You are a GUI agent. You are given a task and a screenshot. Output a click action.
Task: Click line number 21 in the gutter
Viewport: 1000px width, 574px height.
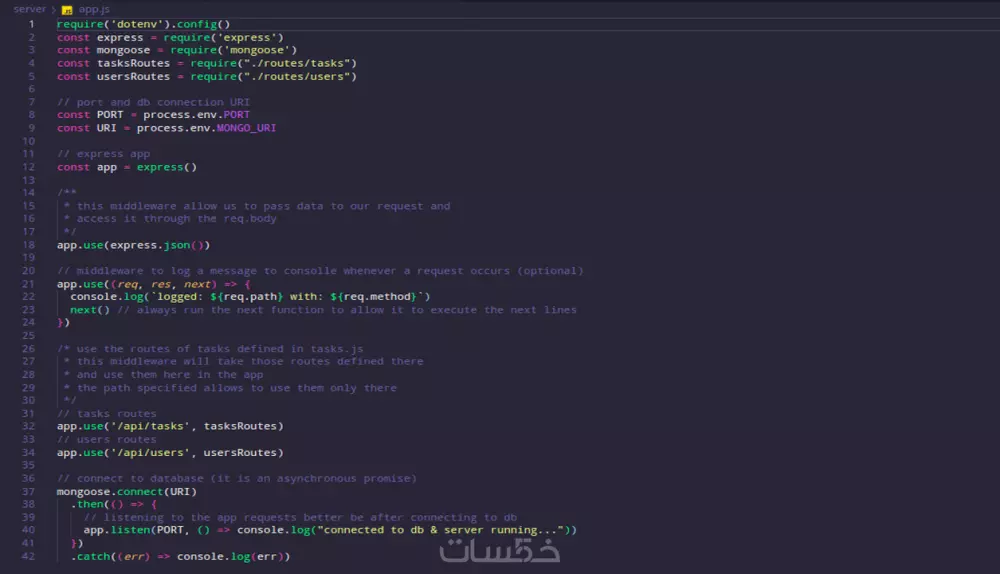pyautogui.click(x=29, y=284)
